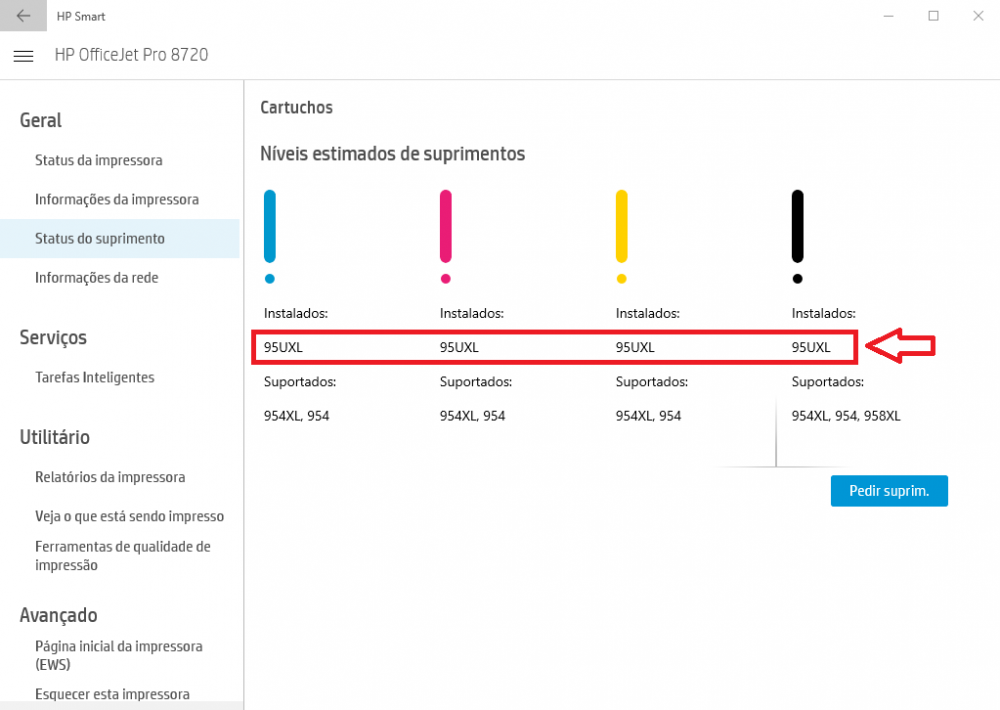Click Instalados label under cyan cartridge
Screen dimensions: 1000x710
pyautogui.click(x=296, y=313)
